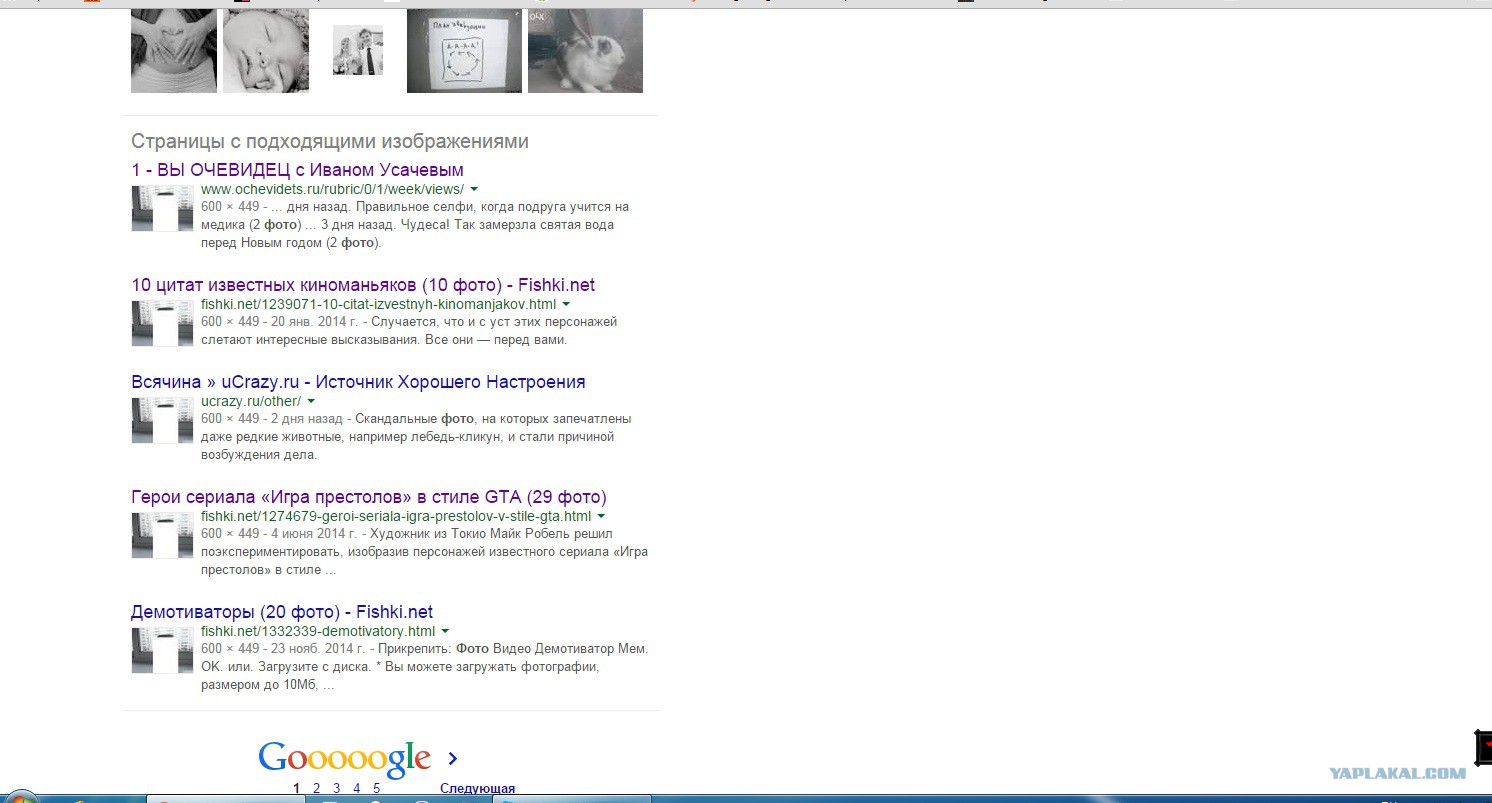This screenshot has width=1492, height=803.
Task: Click the green URL fishki.net/1274679-geroi-seriala-igra-prestolov-v-stile-gta.html
Action: tap(396, 516)
